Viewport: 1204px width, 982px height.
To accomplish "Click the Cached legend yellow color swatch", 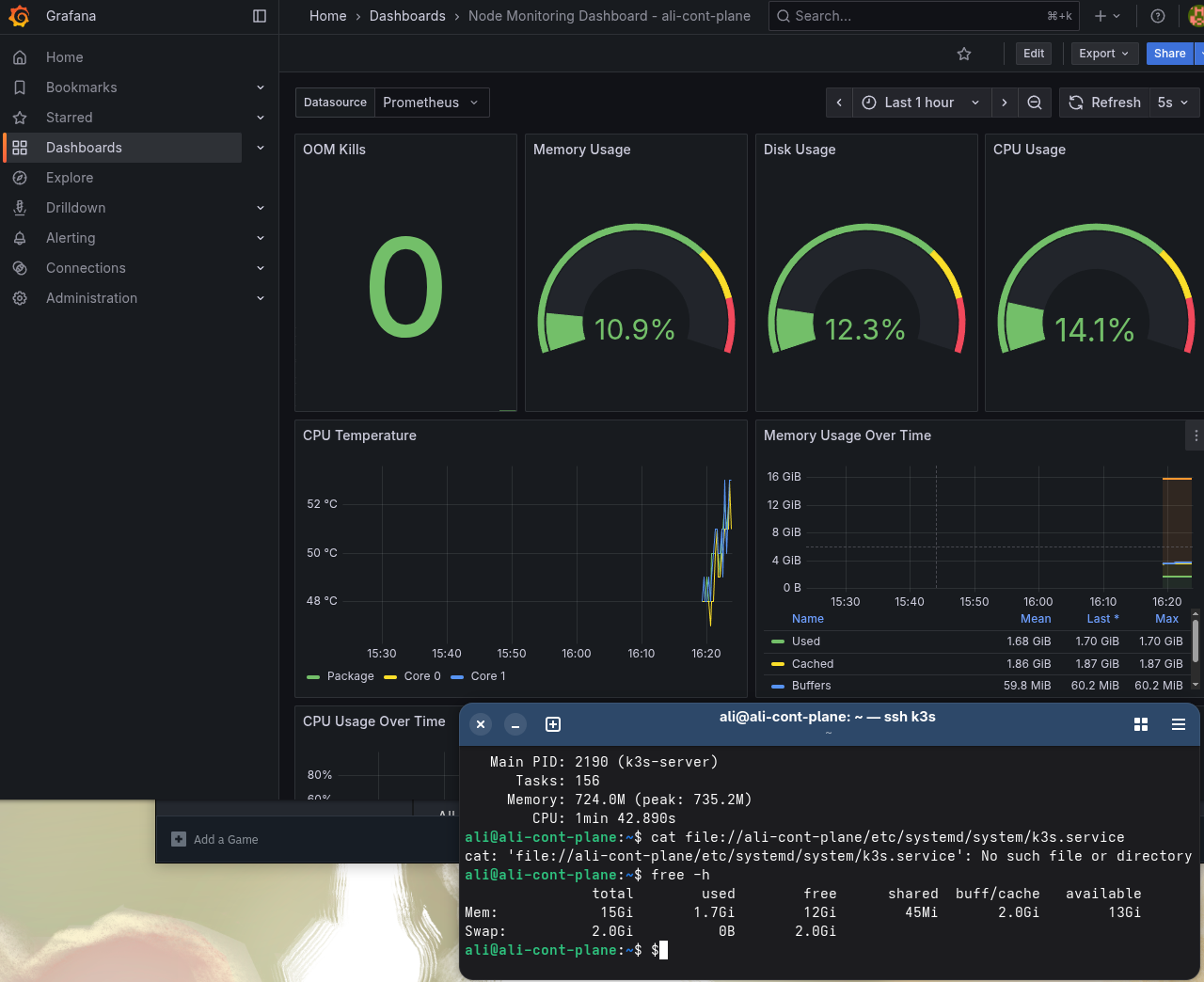I will (777, 664).
